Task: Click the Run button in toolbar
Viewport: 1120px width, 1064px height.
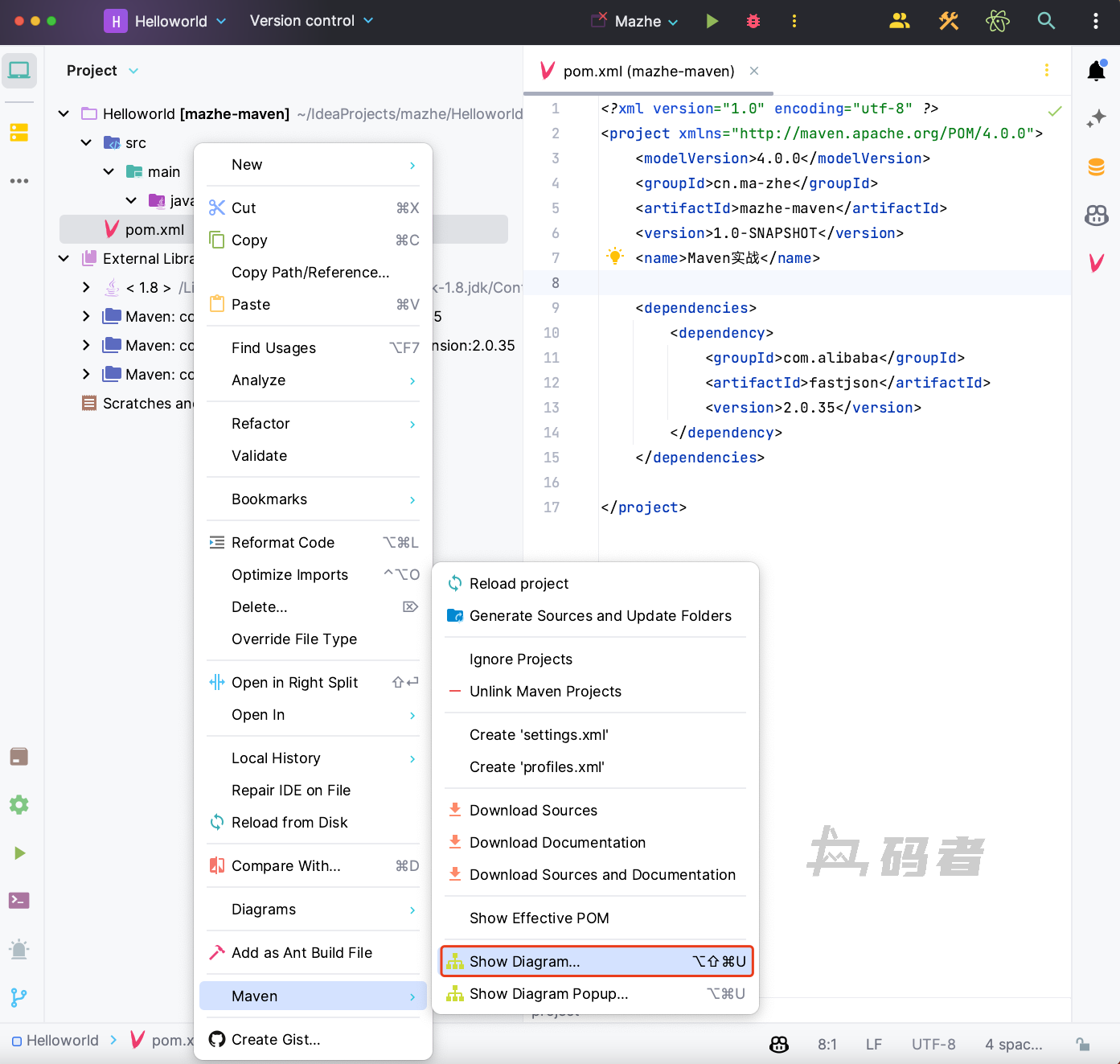Action: point(712,21)
